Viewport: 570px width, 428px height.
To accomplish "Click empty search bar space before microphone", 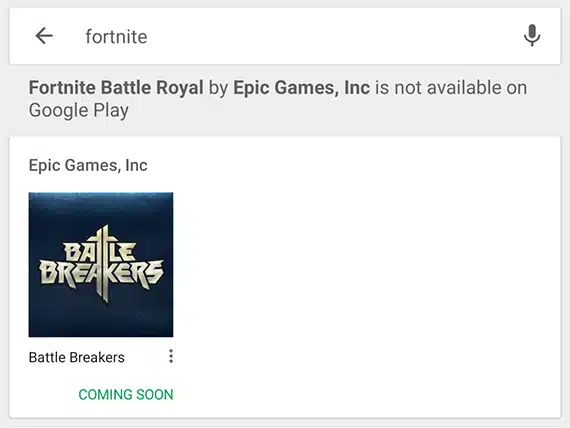I will pos(327,36).
